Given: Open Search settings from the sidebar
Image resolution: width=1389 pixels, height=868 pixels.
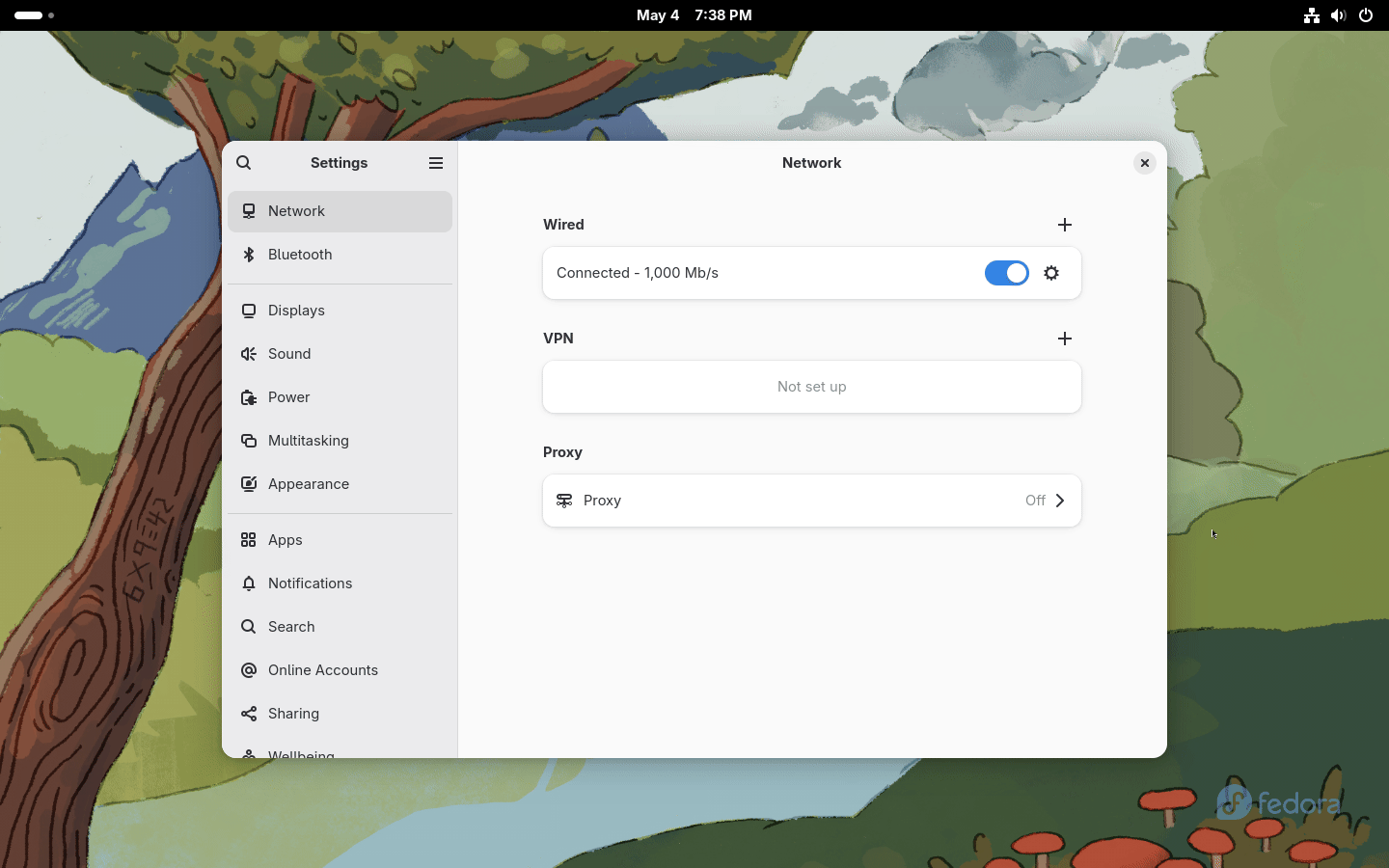Looking at the screenshot, I should tap(340, 627).
